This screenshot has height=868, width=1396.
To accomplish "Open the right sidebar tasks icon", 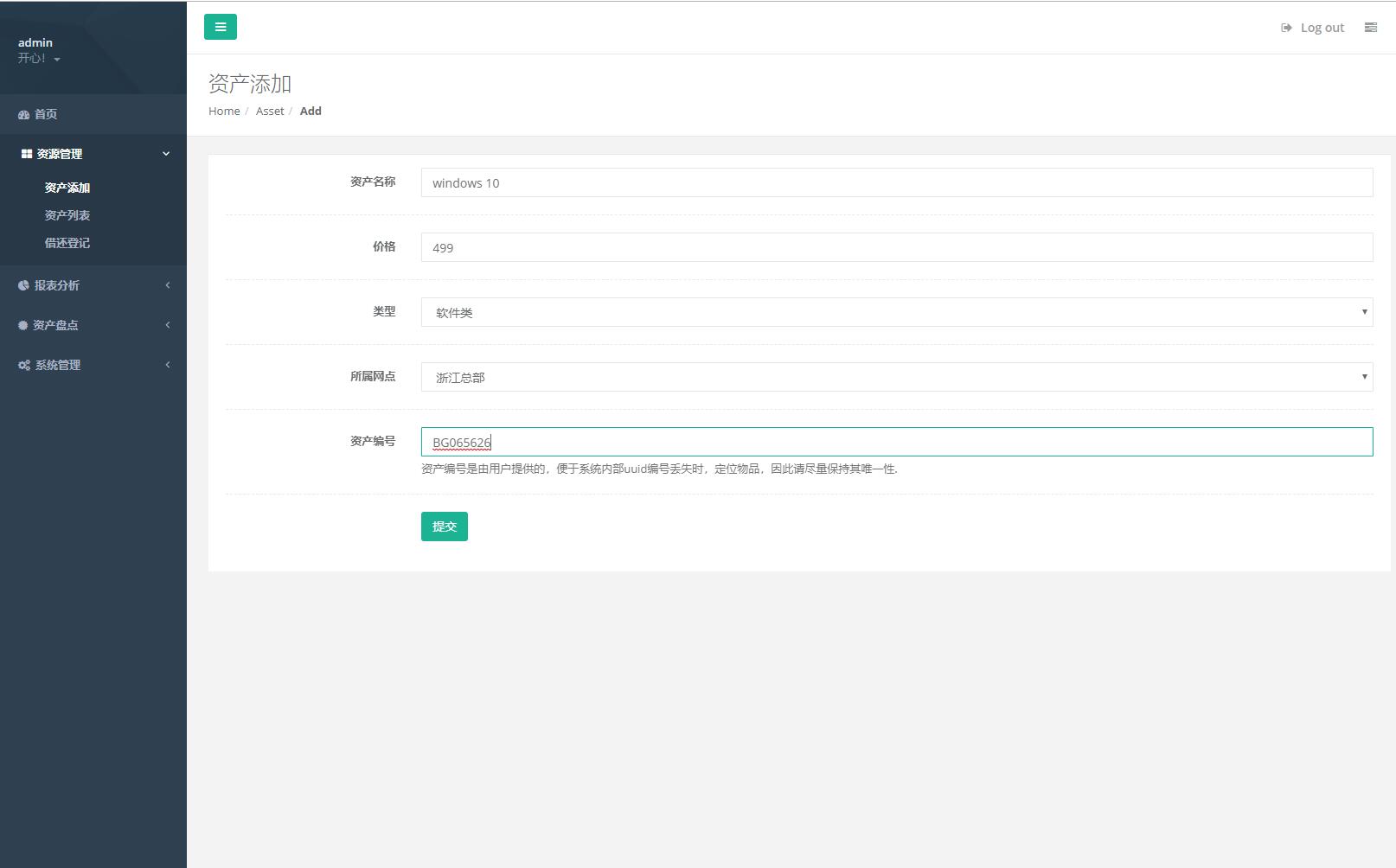I will (1371, 28).
